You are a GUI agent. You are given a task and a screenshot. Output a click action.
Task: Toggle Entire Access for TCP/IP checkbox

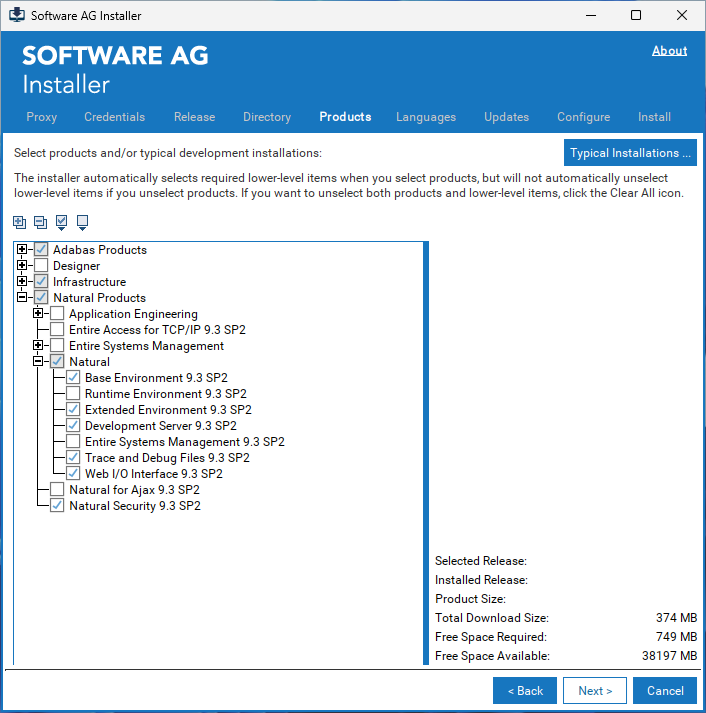57,330
